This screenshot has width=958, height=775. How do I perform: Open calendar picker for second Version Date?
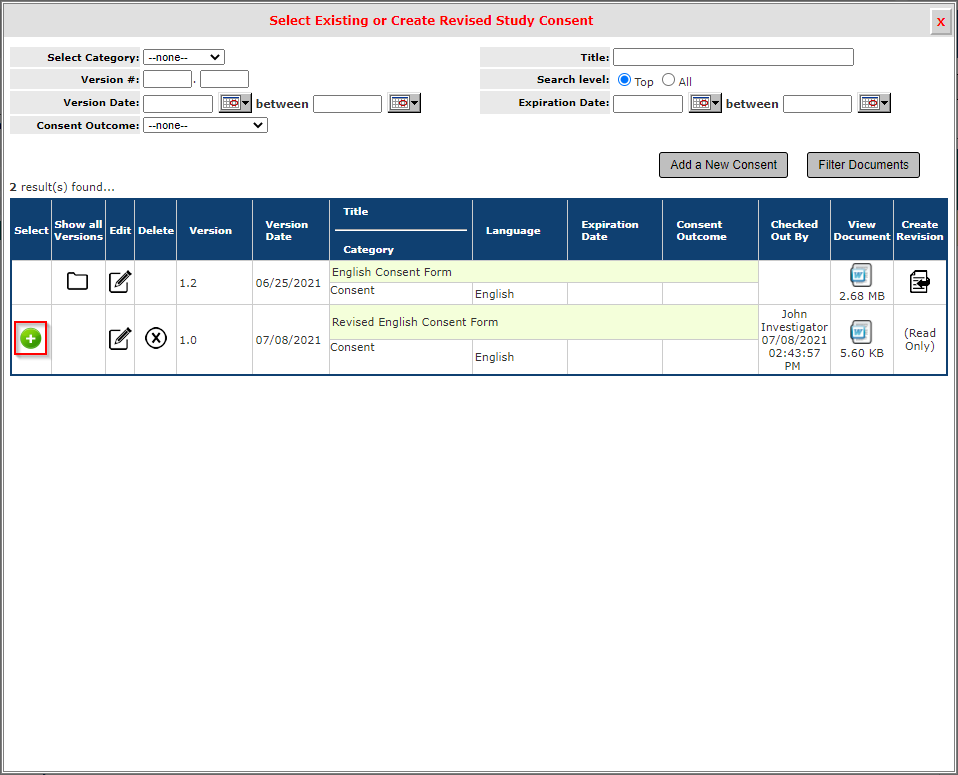pyautogui.click(x=404, y=103)
